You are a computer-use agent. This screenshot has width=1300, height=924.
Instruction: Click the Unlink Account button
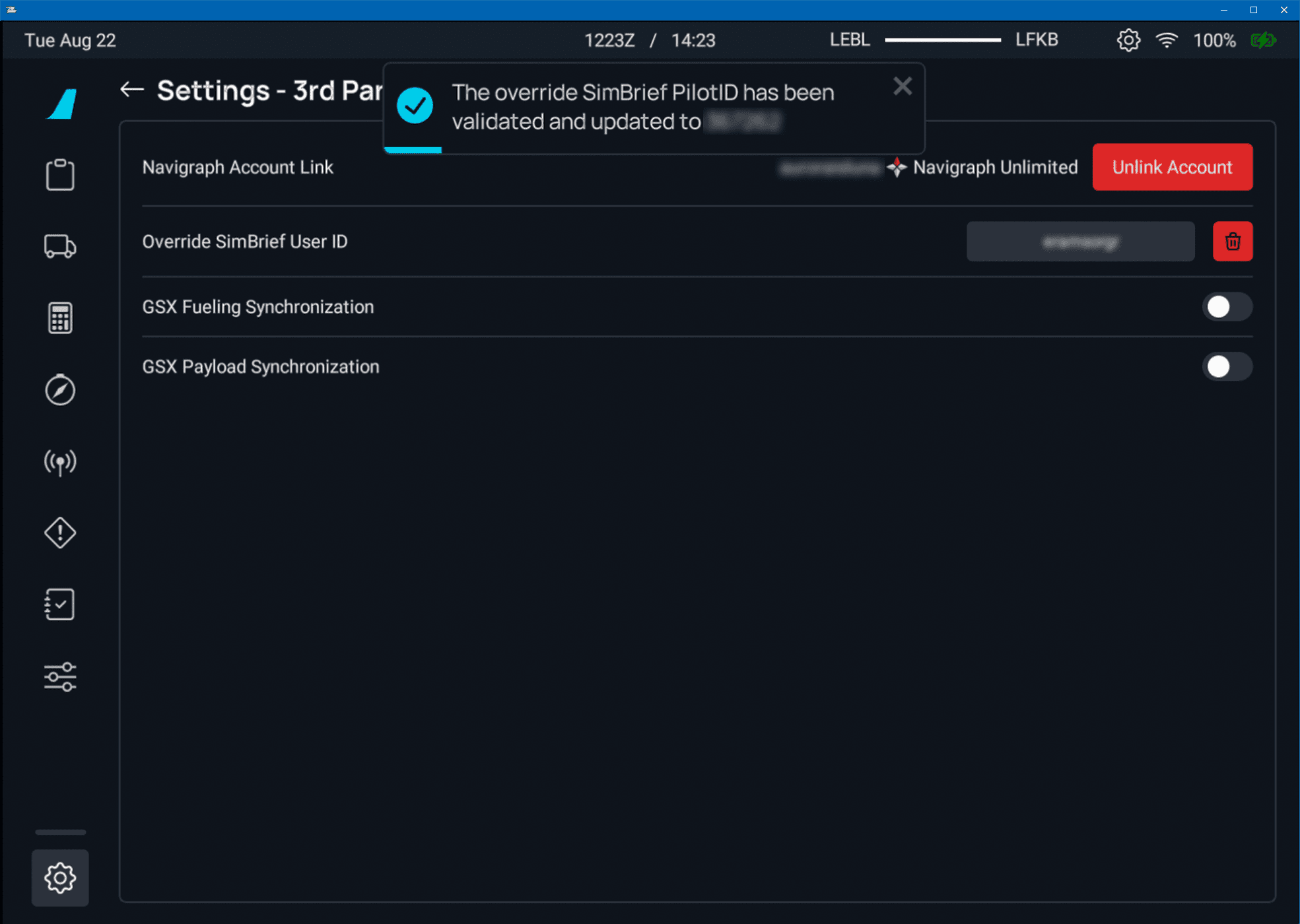click(x=1172, y=168)
